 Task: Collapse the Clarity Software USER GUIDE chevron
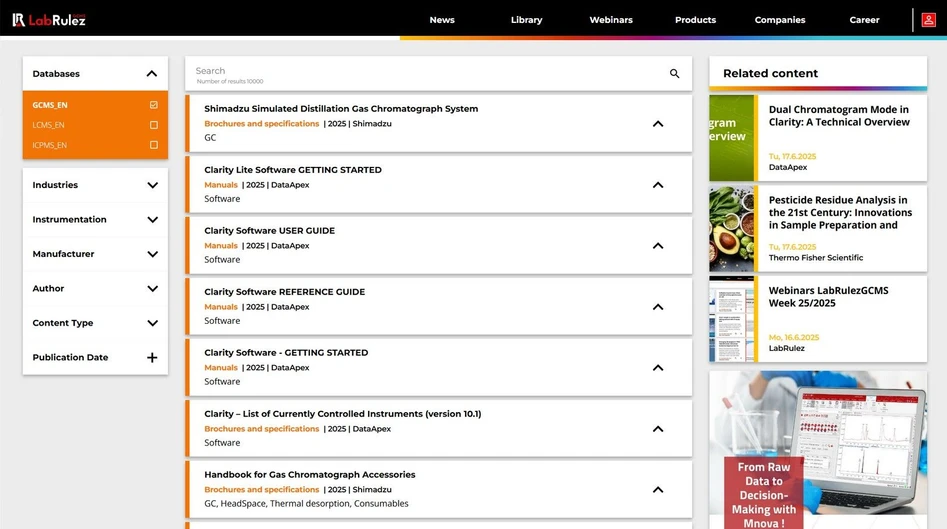point(658,246)
